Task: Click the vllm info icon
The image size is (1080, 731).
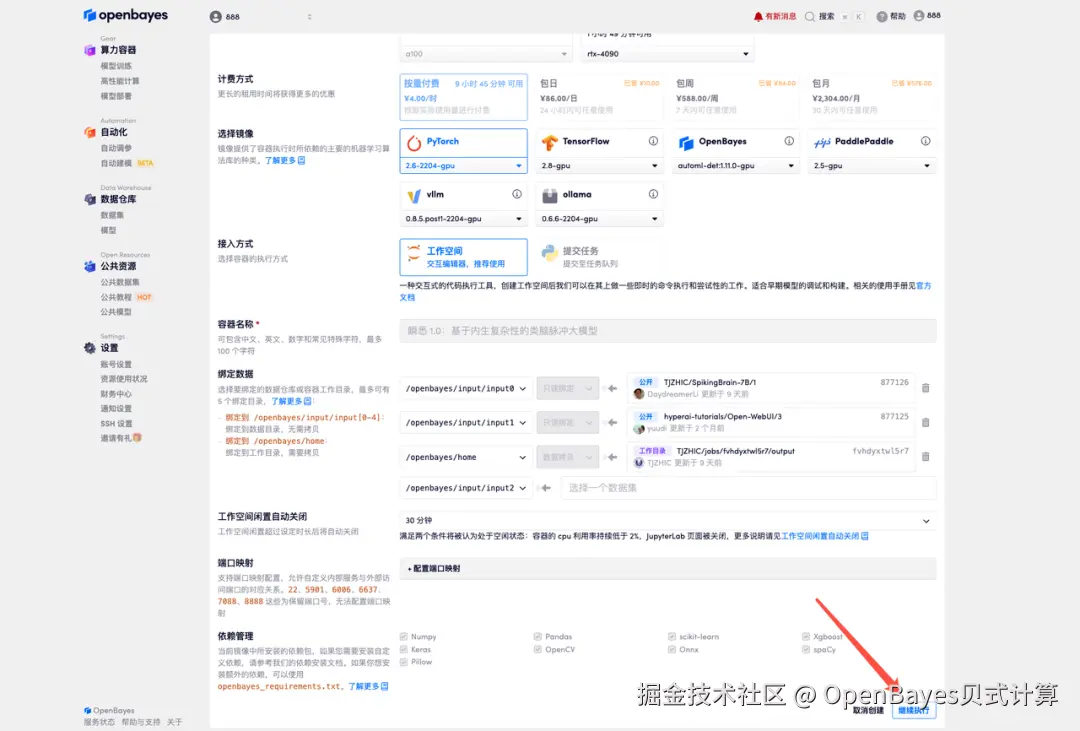Action: point(517,194)
